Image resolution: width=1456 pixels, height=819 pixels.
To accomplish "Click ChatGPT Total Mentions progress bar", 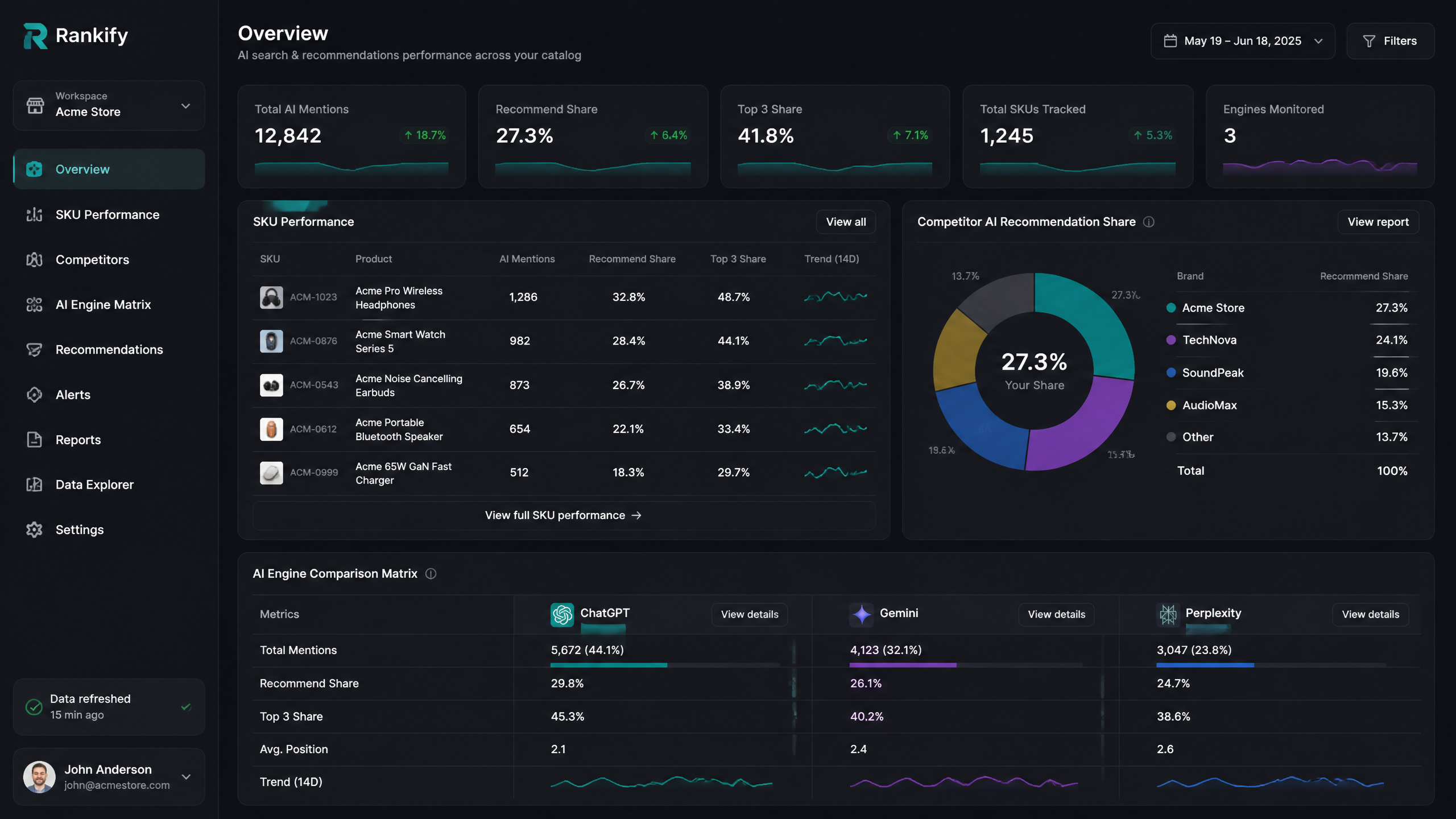I will (665, 665).
